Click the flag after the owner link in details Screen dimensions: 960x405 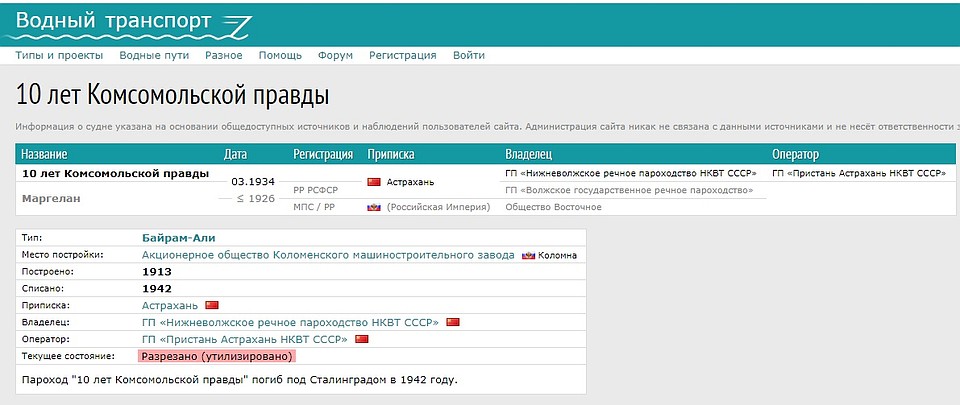point(452,322)
